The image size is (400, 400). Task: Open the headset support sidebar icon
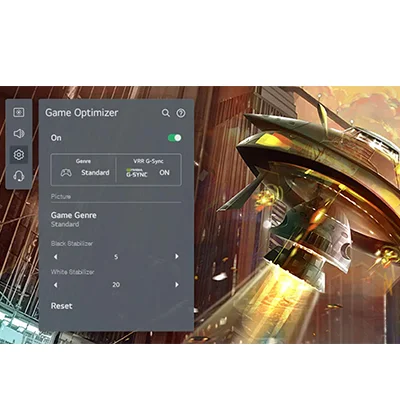click(19, 176)
